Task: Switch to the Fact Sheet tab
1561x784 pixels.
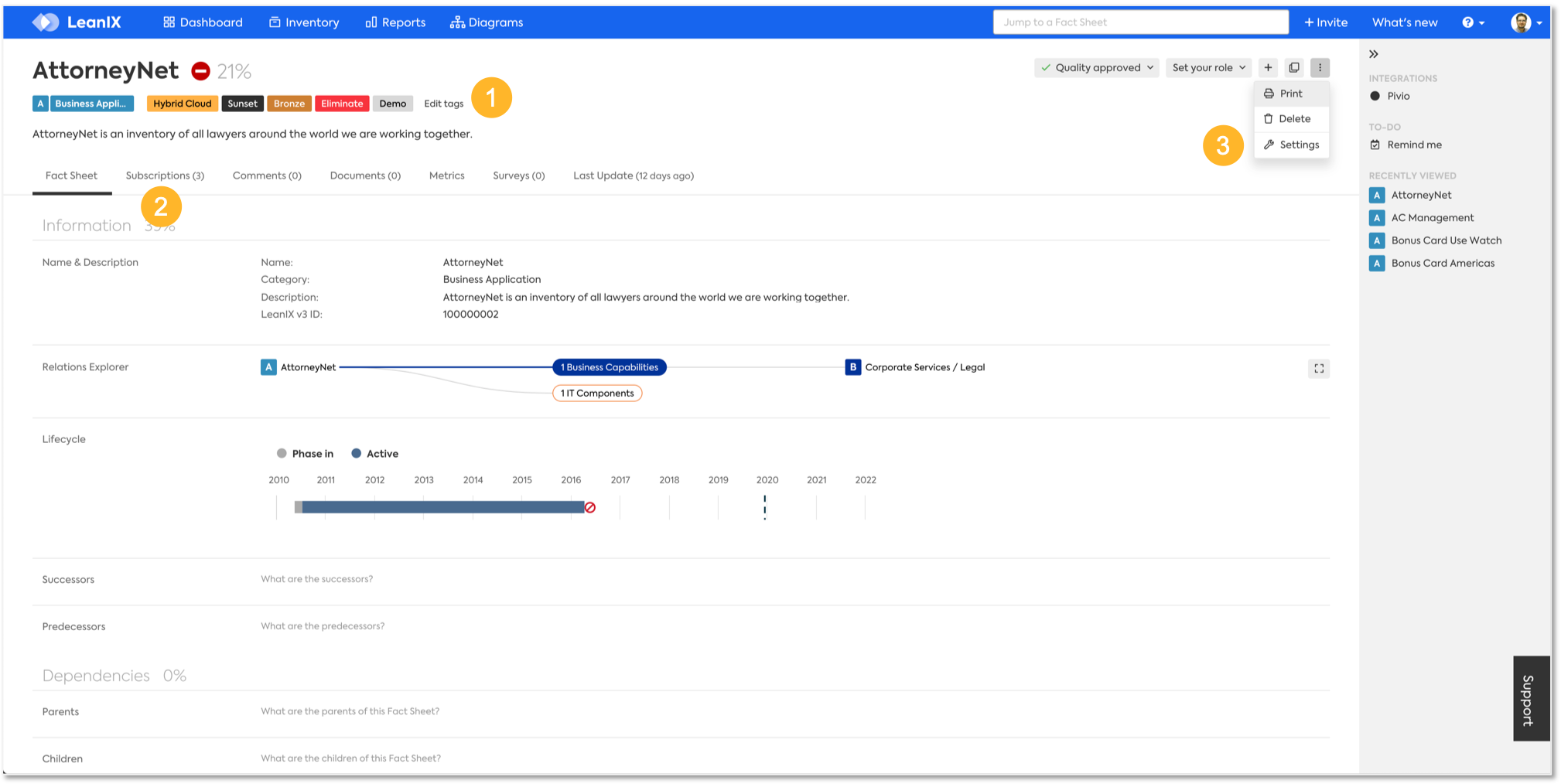Action: point(72,176)
